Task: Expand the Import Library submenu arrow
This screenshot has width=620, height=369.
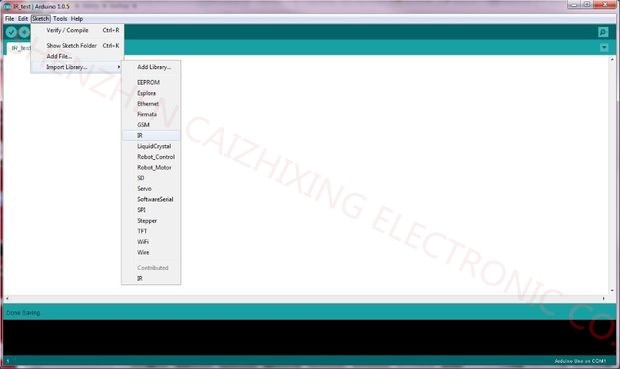Action: point(118,67)
